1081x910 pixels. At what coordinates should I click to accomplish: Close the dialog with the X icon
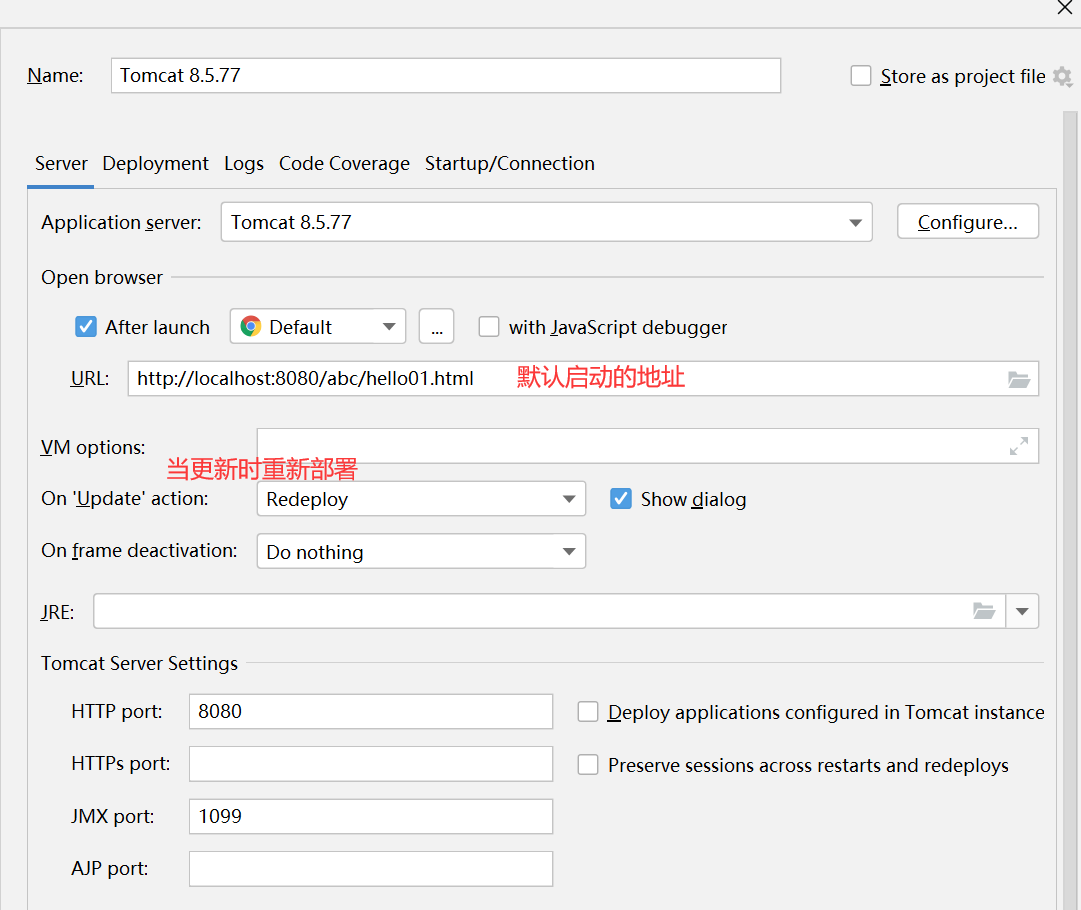[1064, 8]
